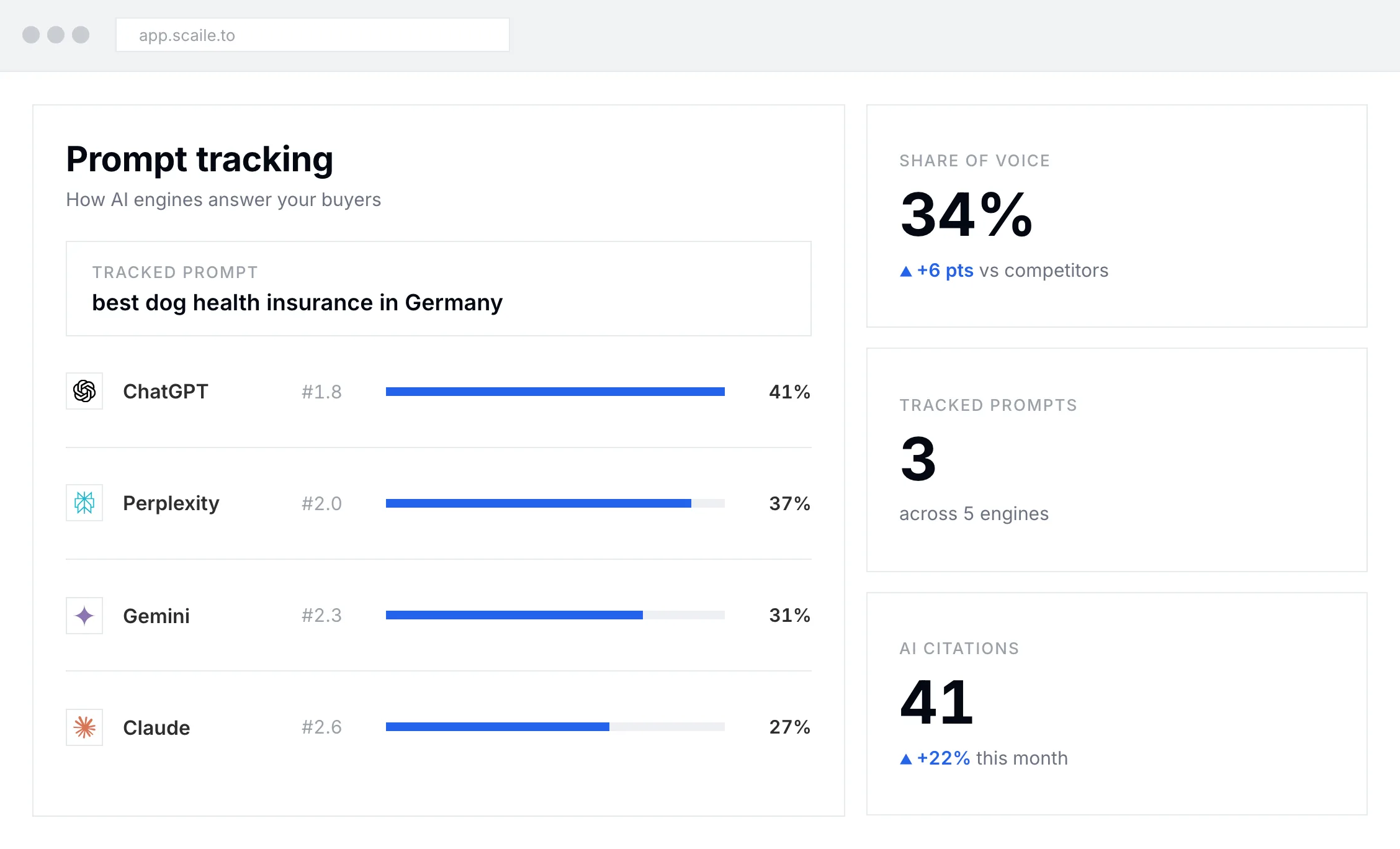Open the Share of Voice 34% card
This screenshot has width=1400, height=849.
pyautogui.click(x=1117, y=216)
